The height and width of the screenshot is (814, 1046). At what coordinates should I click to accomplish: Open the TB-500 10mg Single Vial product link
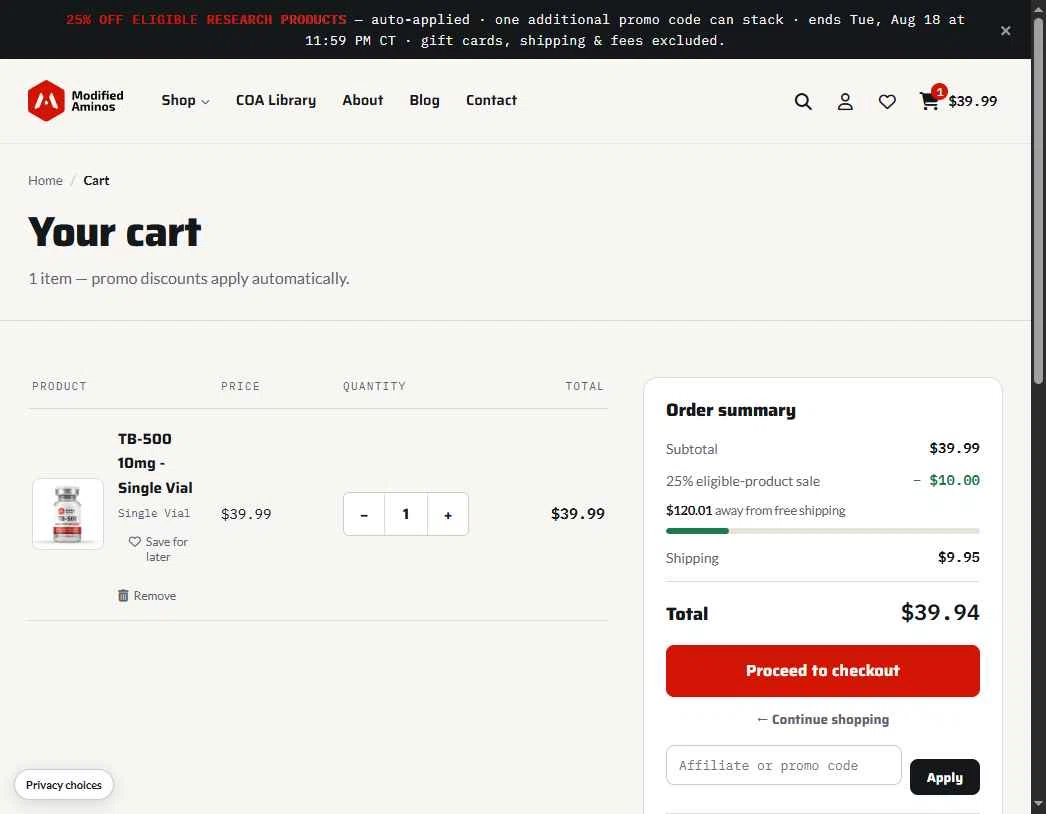[155, 463]
